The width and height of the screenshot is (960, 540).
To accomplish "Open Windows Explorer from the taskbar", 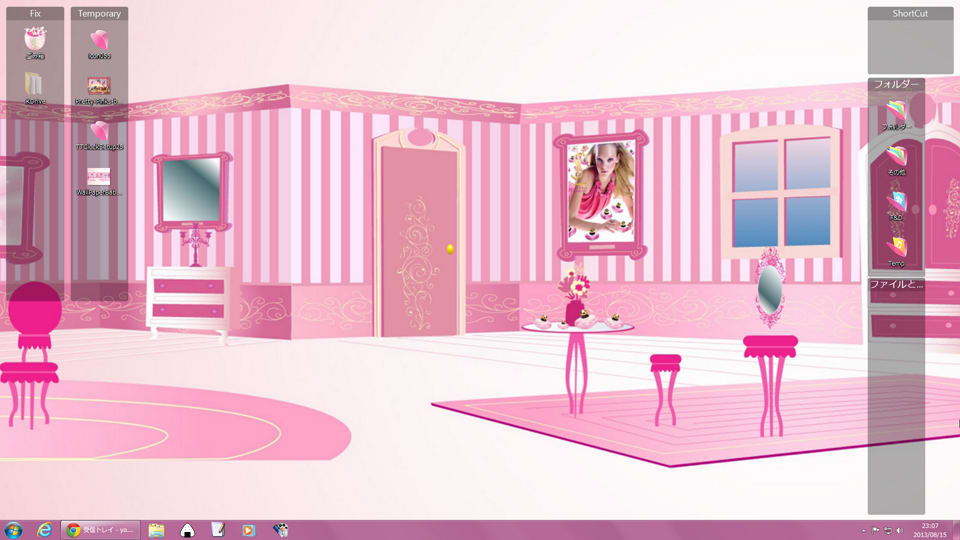I will [157, 530].
